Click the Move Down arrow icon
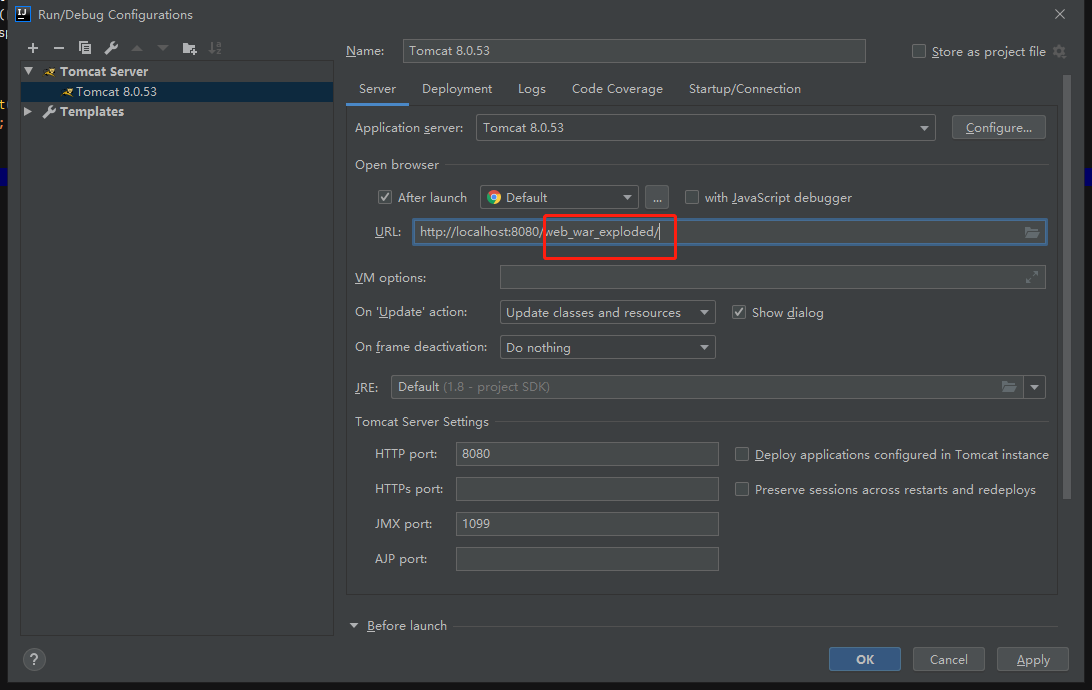The image size is (1092, 690). click(x=163, y=48)
